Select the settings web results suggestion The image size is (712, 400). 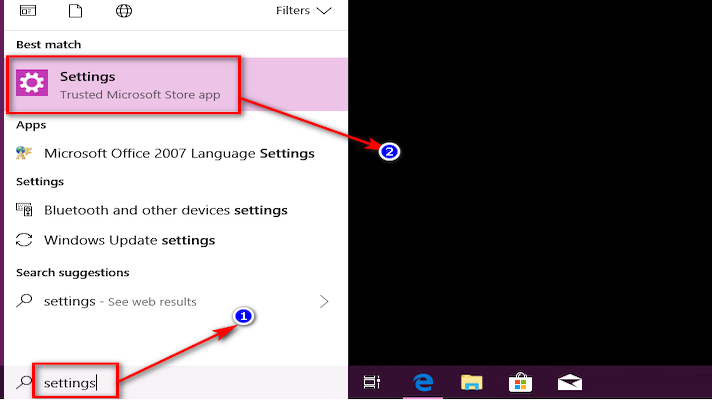click(x=176, y=301)
